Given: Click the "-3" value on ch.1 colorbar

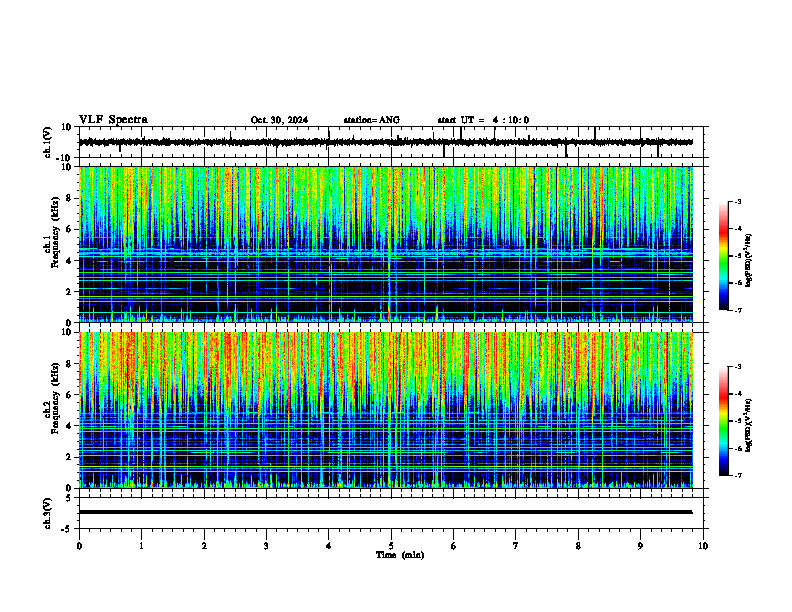Looking at the screenshot, I should pyautogui.click(x=738, y=201).
